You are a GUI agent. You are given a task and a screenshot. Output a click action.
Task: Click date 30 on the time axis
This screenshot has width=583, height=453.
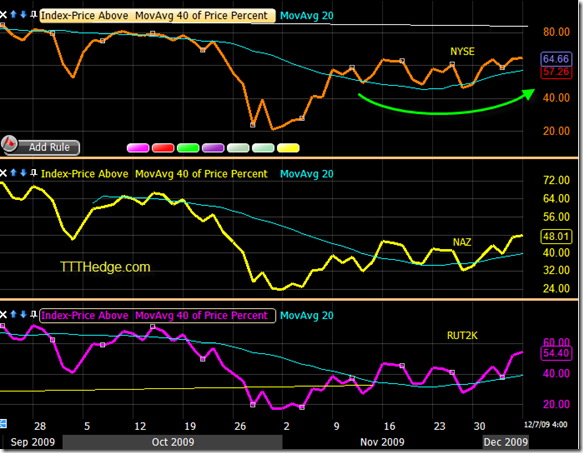pos(479,426)
